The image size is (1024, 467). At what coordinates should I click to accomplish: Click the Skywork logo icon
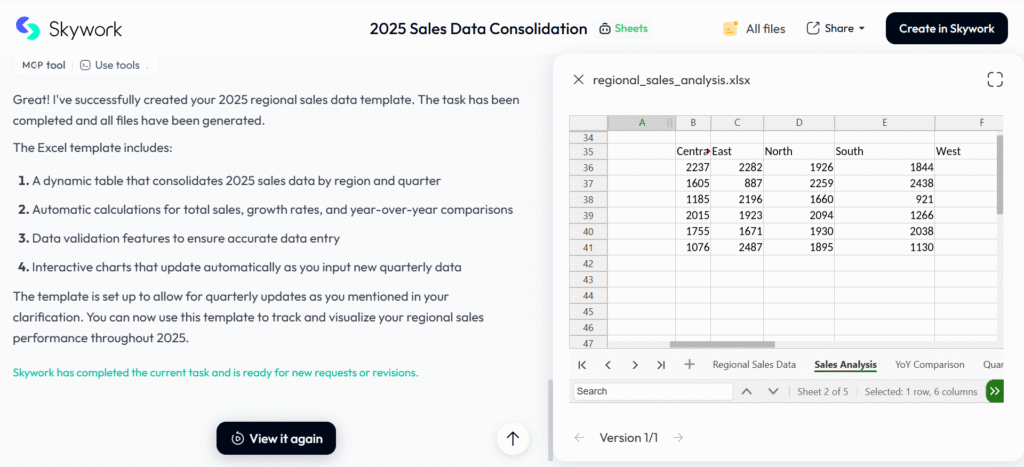coord(28,28)
